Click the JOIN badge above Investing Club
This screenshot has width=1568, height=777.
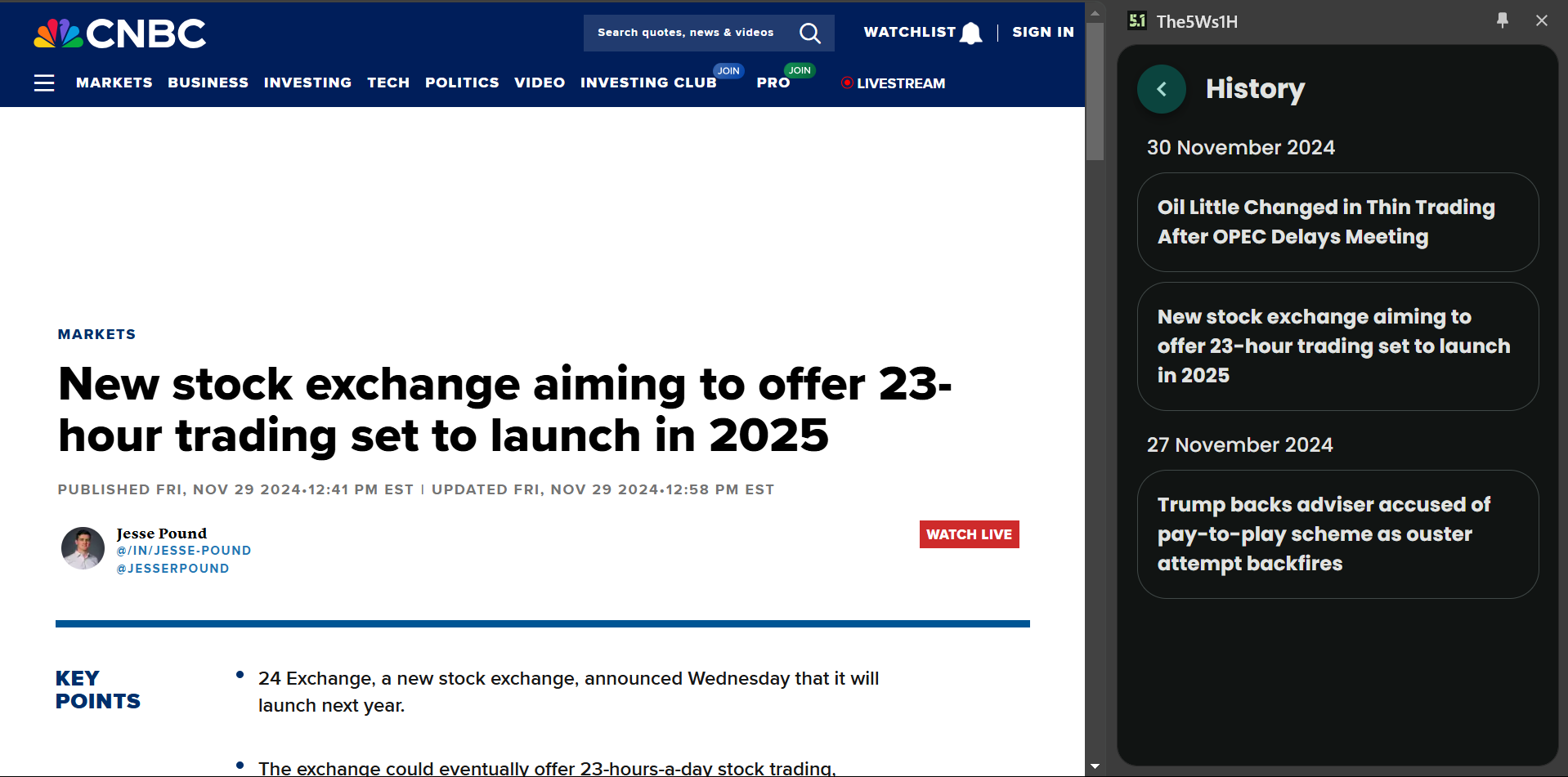point(728,70)
